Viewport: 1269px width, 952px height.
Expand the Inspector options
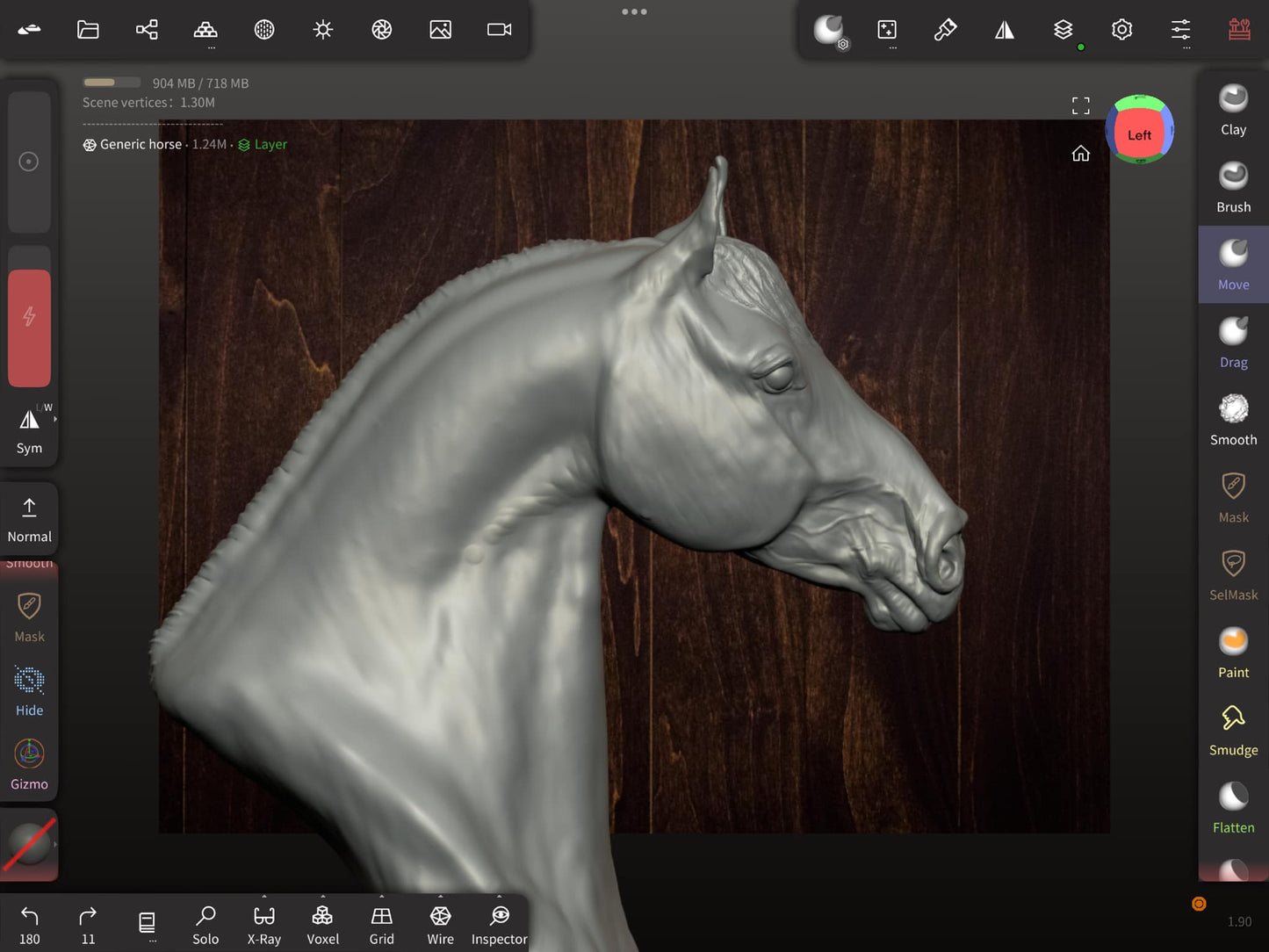pos(499,898)
